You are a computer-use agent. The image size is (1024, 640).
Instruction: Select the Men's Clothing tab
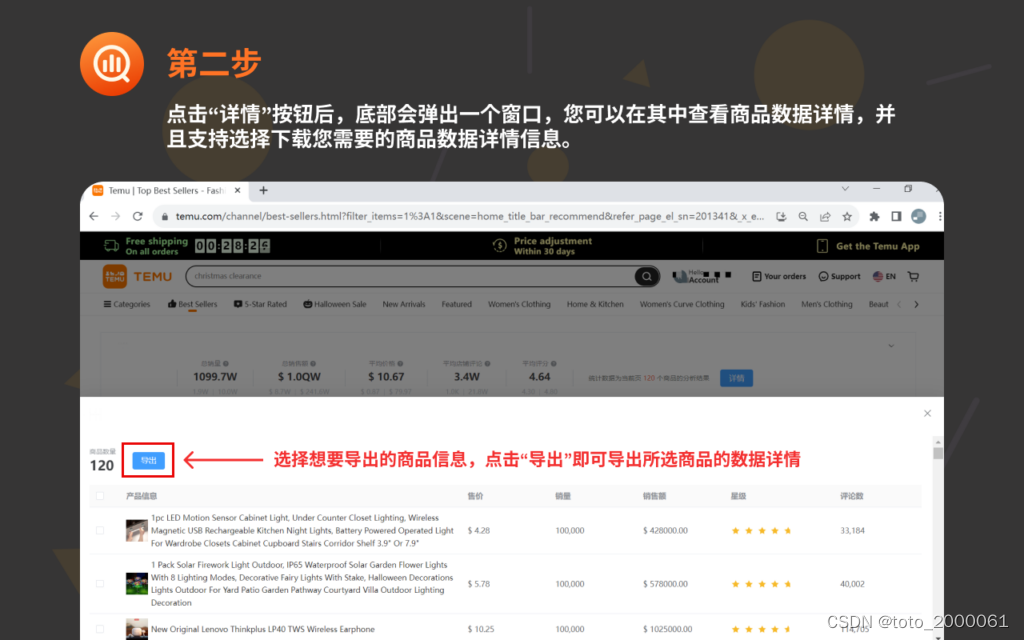[827, 304]
